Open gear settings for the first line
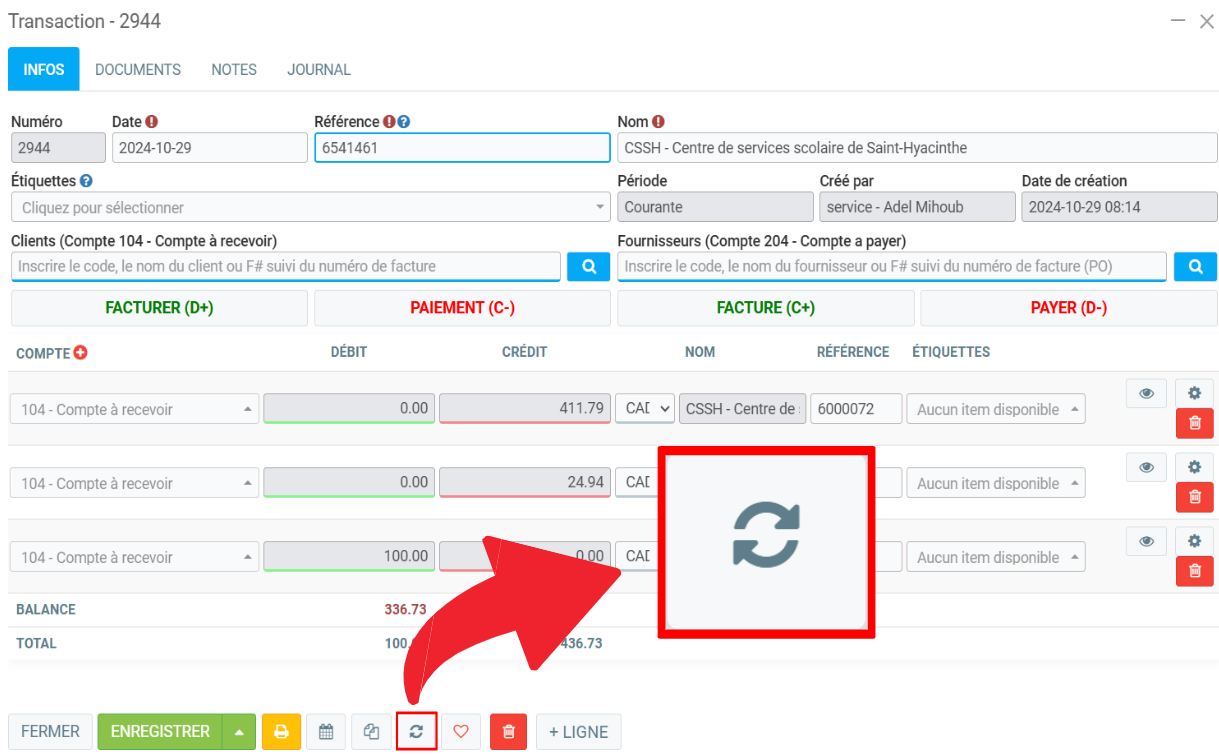The height and width of the screenshot is (755, 1219). (1194, 393)
